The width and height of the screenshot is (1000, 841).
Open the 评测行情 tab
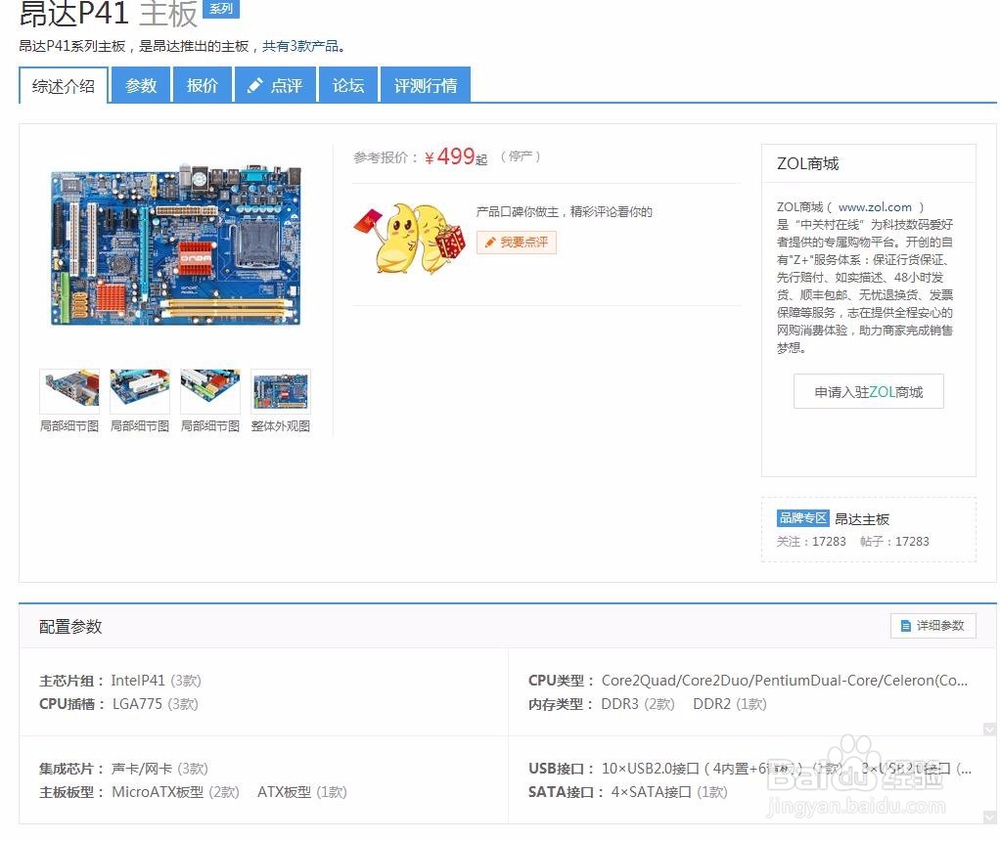click(426, 85)
